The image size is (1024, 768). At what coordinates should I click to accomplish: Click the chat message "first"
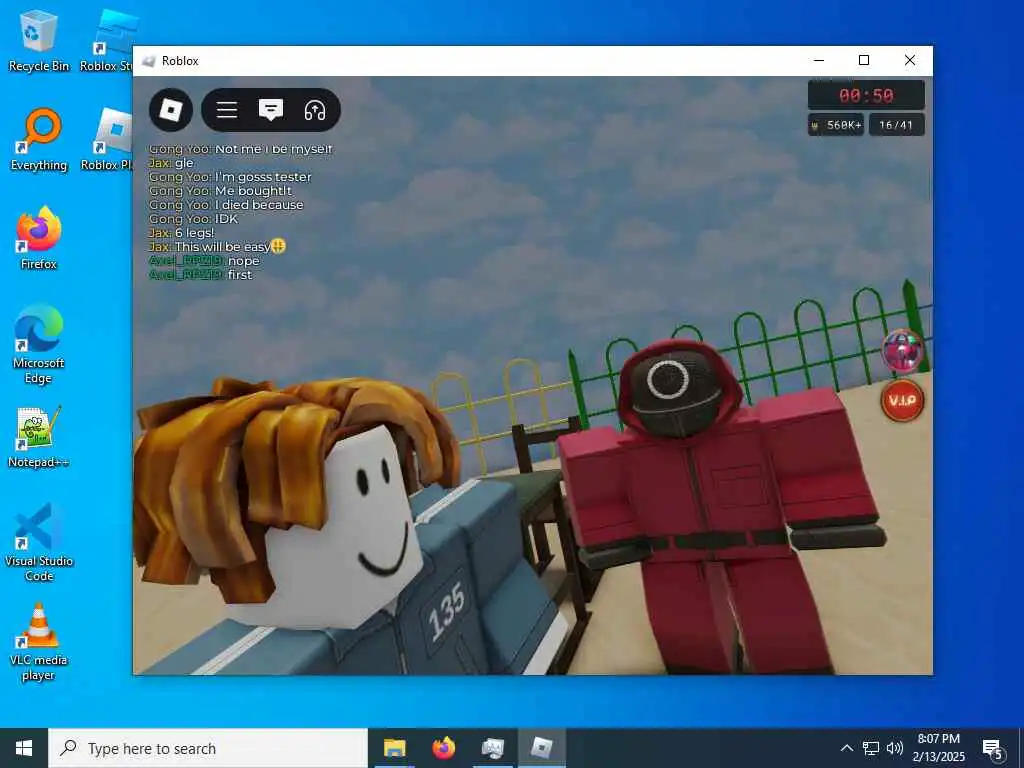[x=200, y=274]
